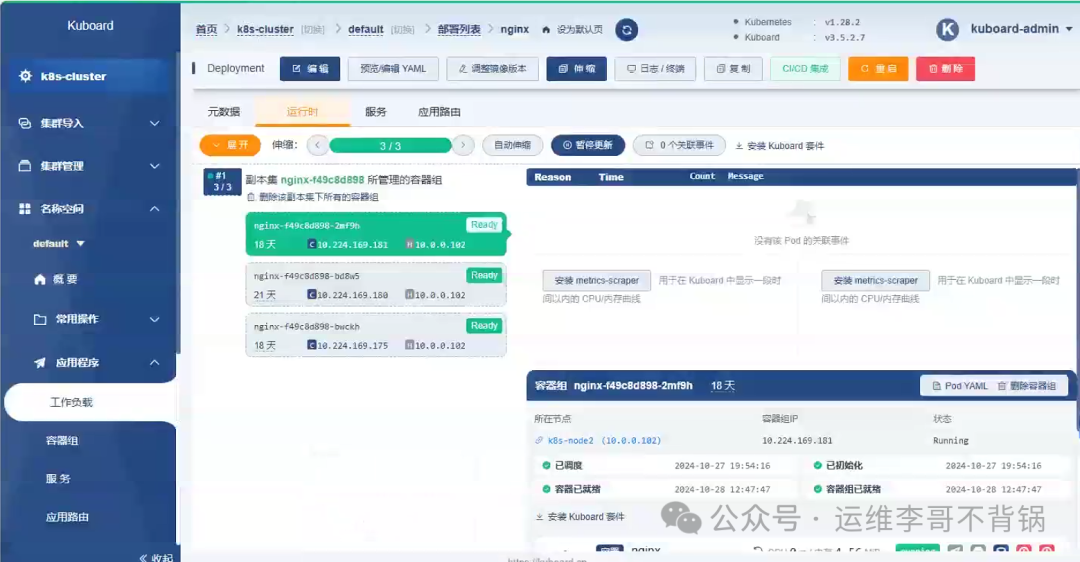Click the orange 重启 button
This screenshot has width=1080, height=562.
pos(878,69)
